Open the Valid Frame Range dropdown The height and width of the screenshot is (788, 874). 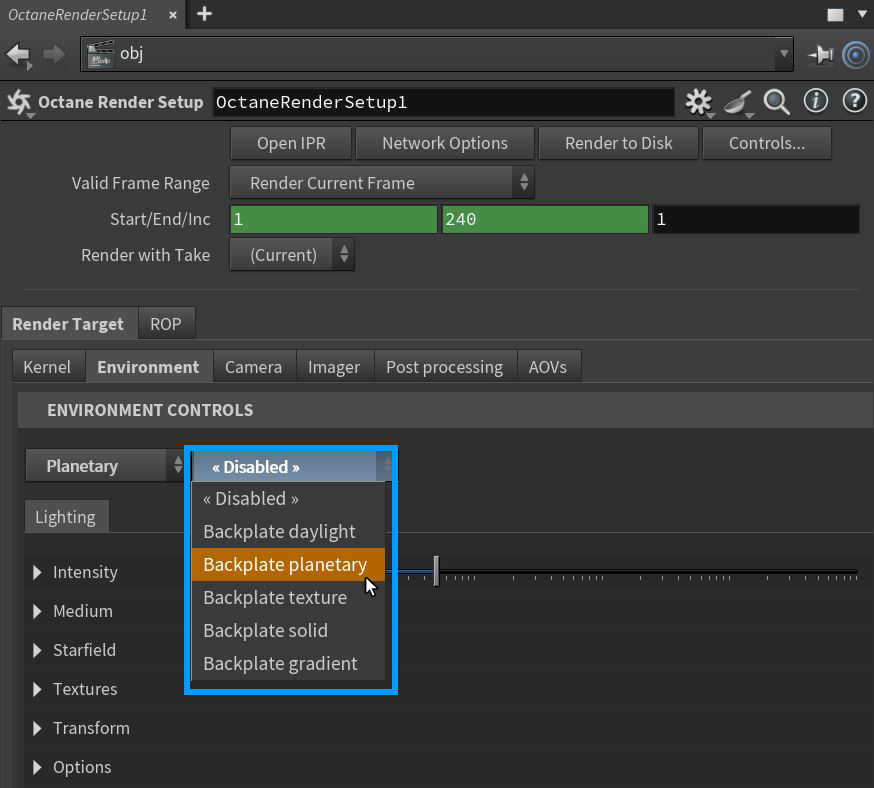[x=381, y=183]
